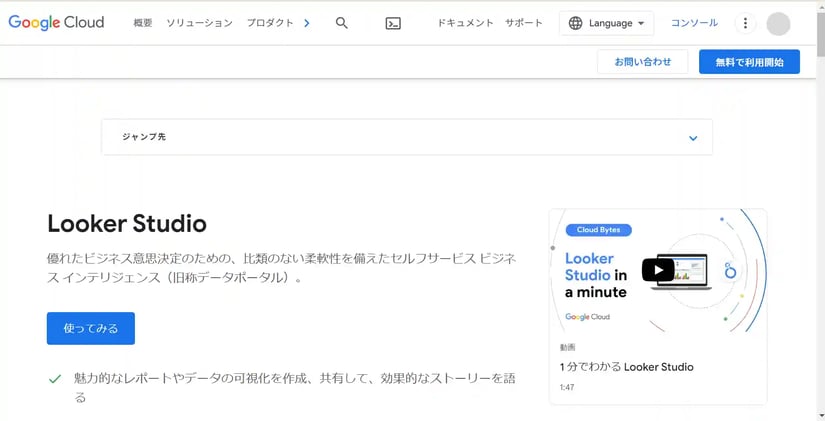Open the ソリューション menu item
The image size is (825, 421).
coord(199,23)
